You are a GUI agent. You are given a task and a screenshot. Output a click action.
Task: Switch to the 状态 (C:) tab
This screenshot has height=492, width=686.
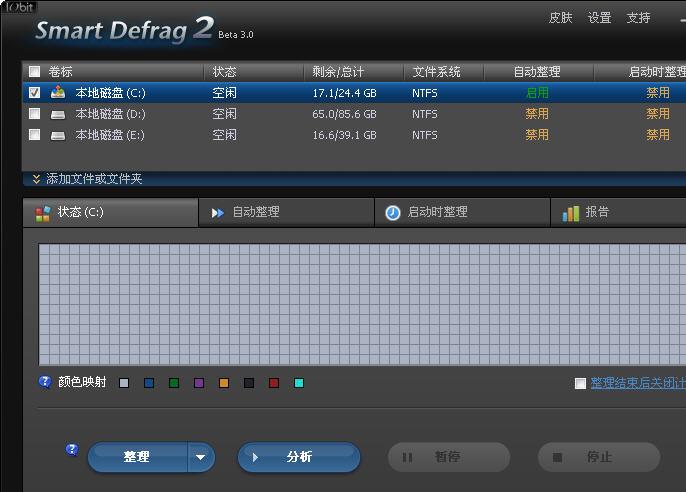click(x=110, y=213)
